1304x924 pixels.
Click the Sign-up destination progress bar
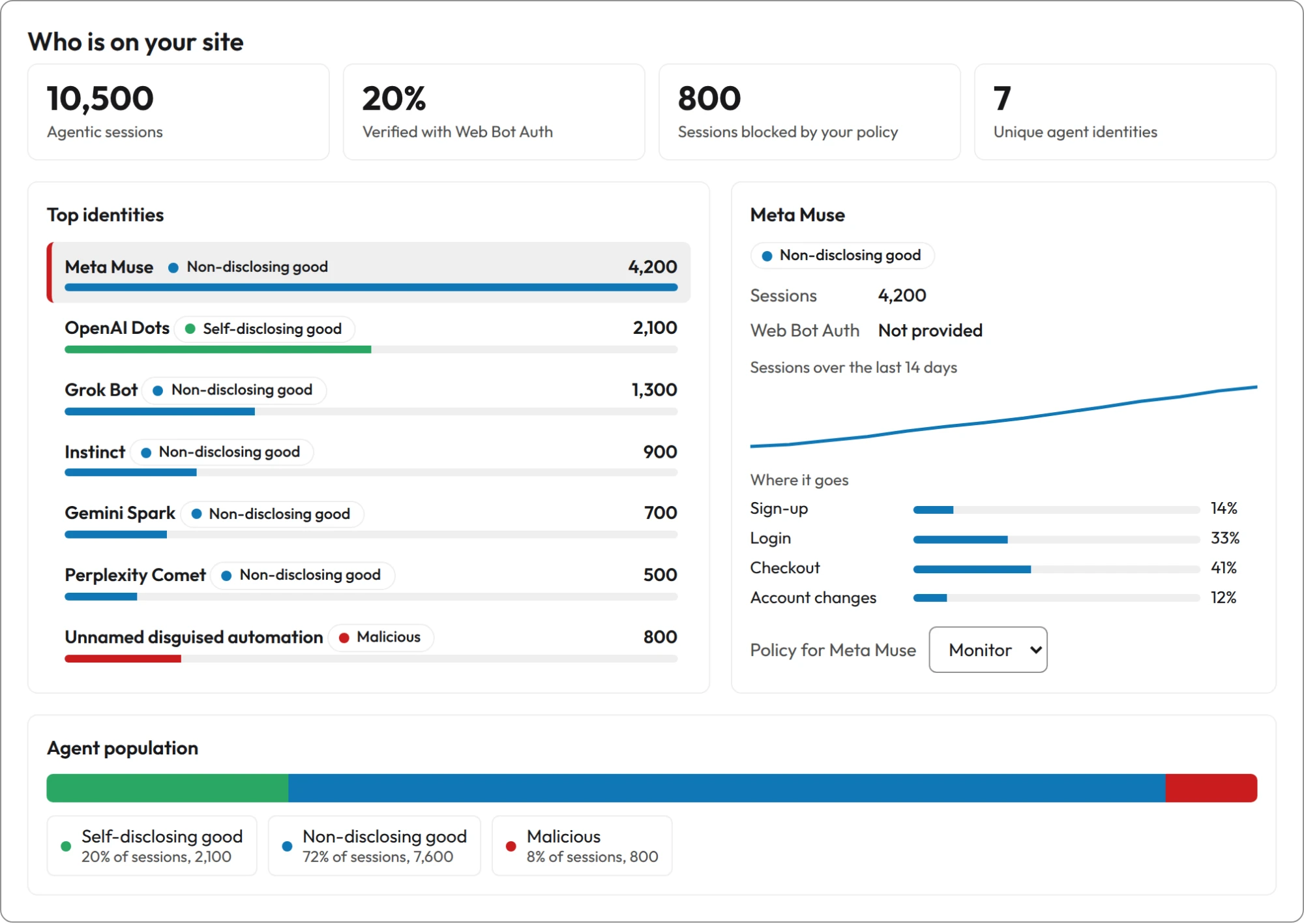(x=1056, y=509)
